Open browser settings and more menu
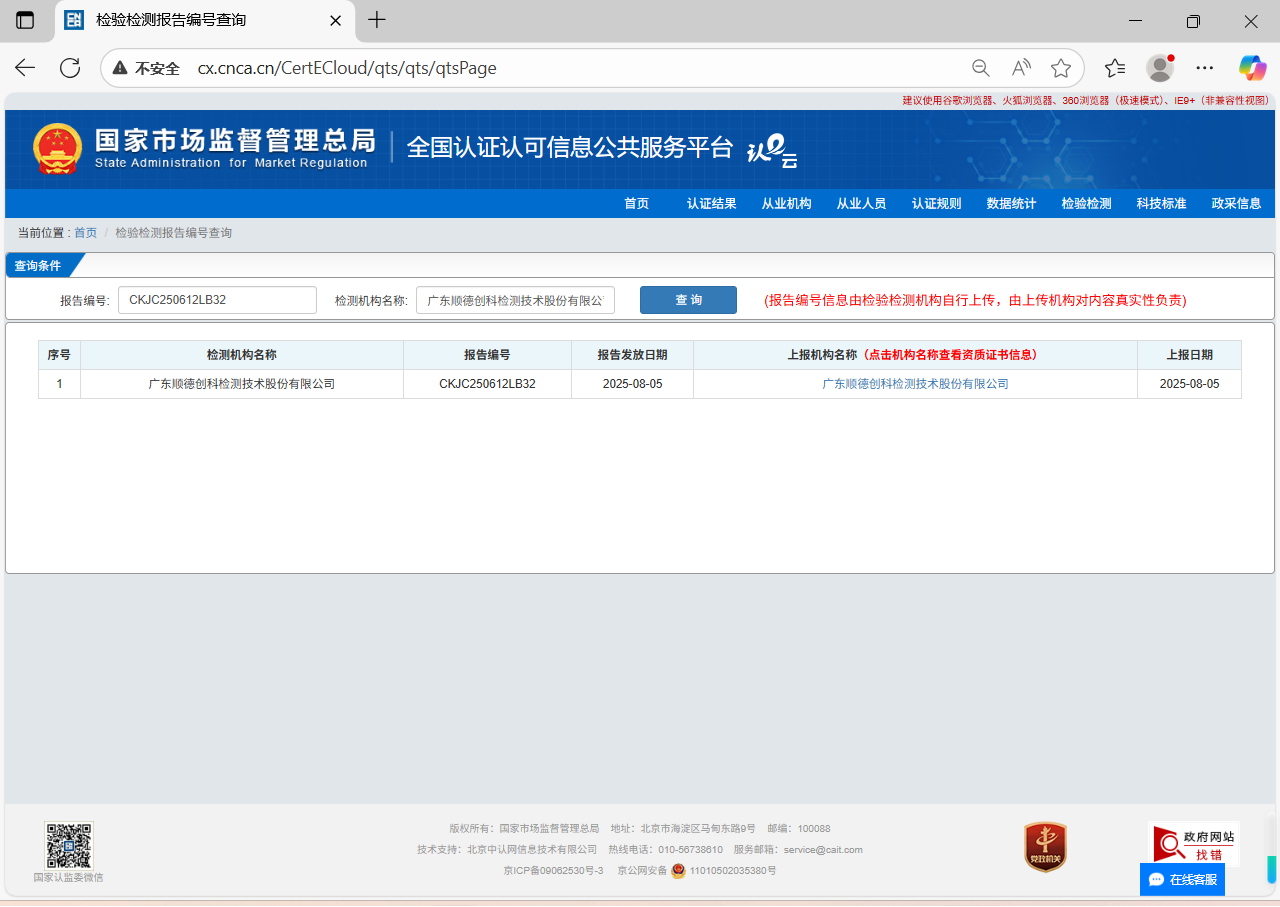1280x907 pixels. click(1205, 68)
